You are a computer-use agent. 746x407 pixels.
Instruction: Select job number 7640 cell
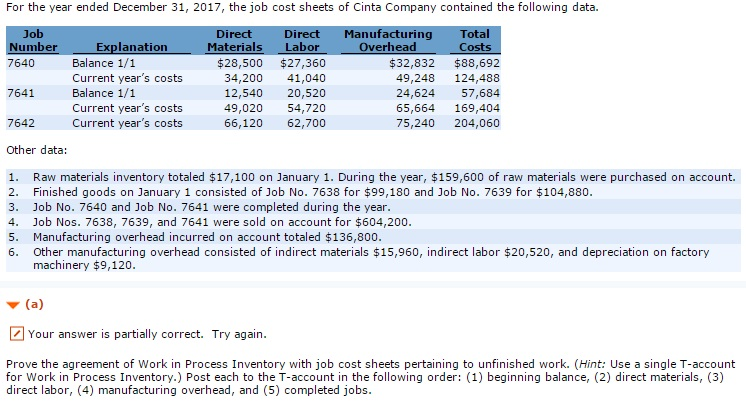(x=22, y=62)
